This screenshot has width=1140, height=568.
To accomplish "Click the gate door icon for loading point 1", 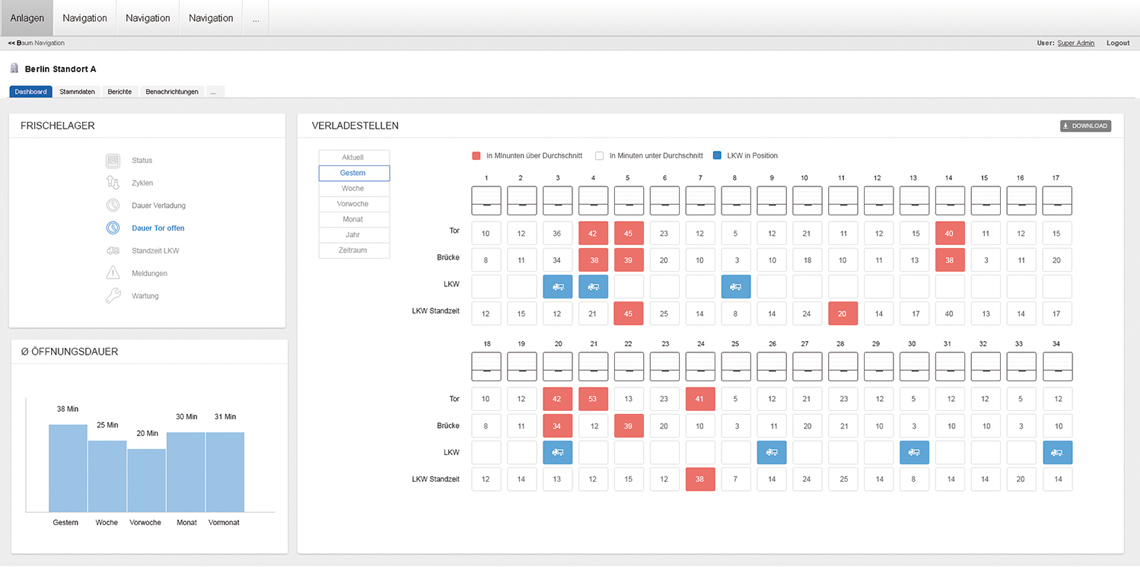I will coord(486,200).
